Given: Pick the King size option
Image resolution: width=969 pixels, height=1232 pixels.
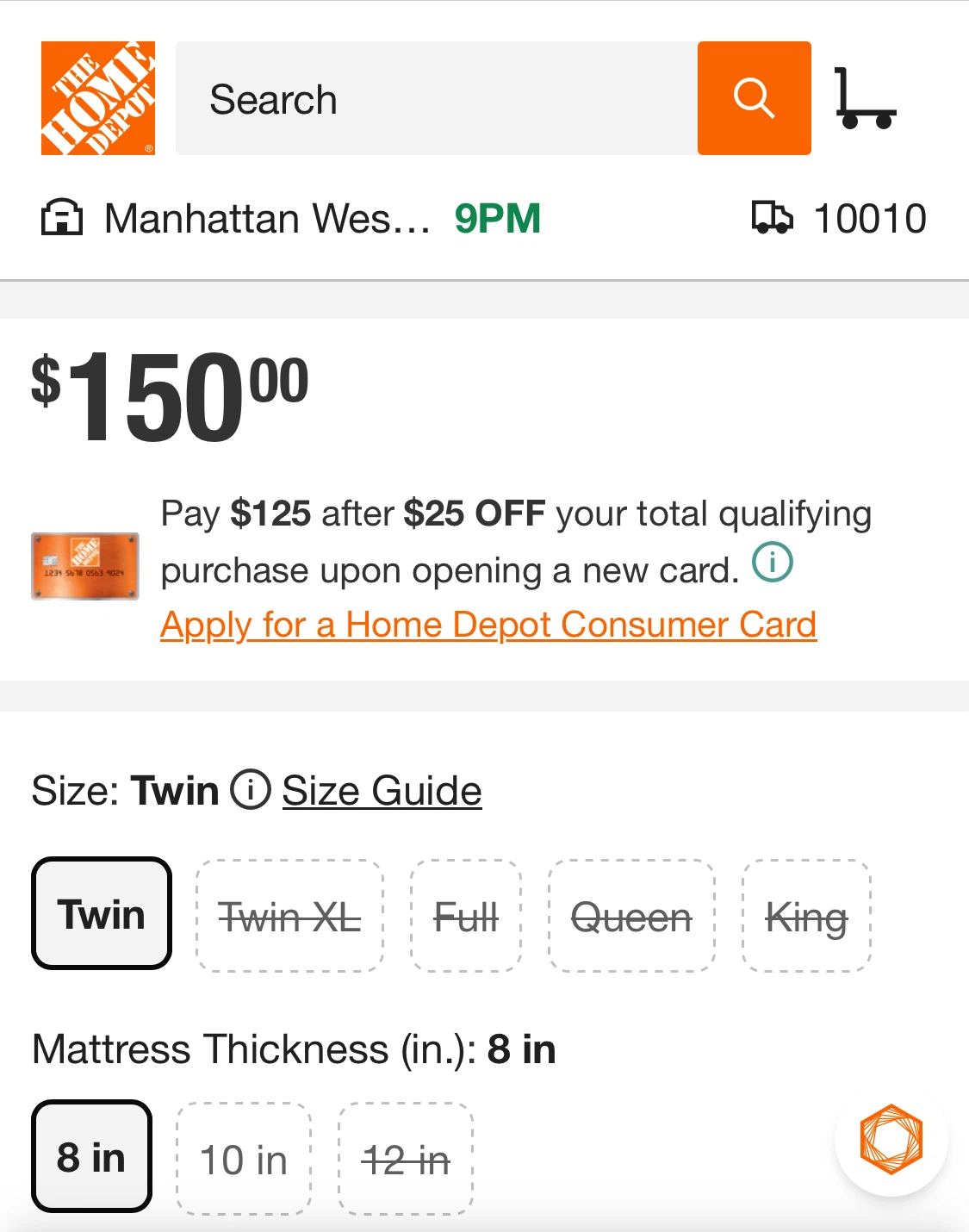Looking at the screenshot, I should tap(807, 916).
